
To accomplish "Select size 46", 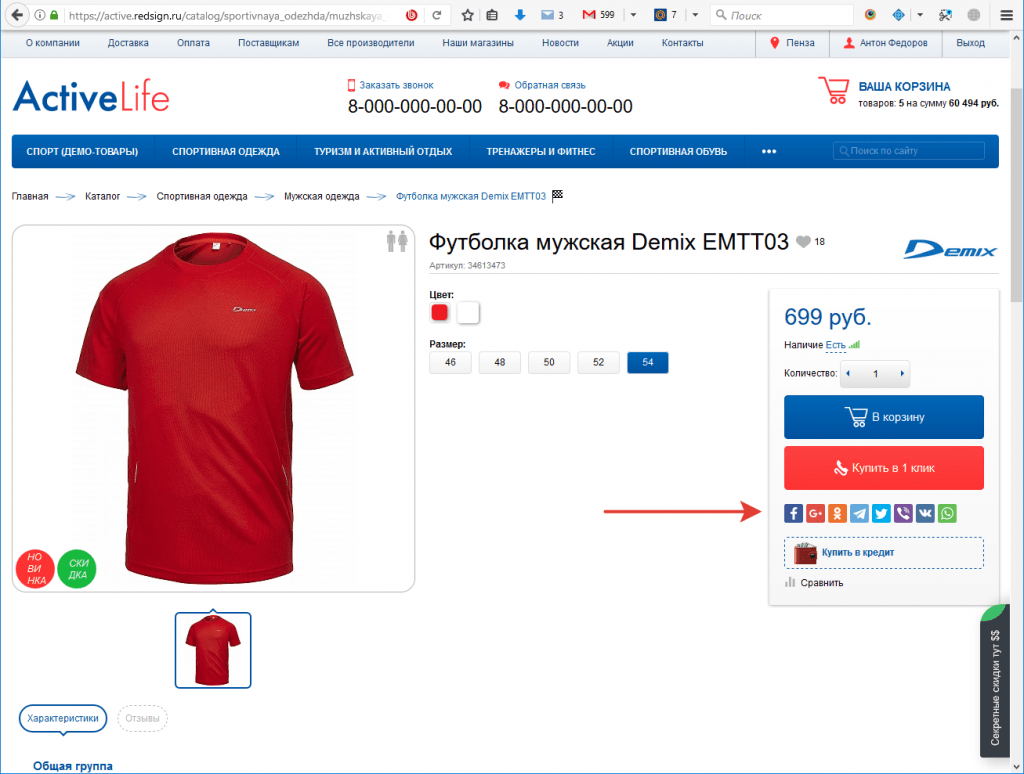I will coord(450,363).
